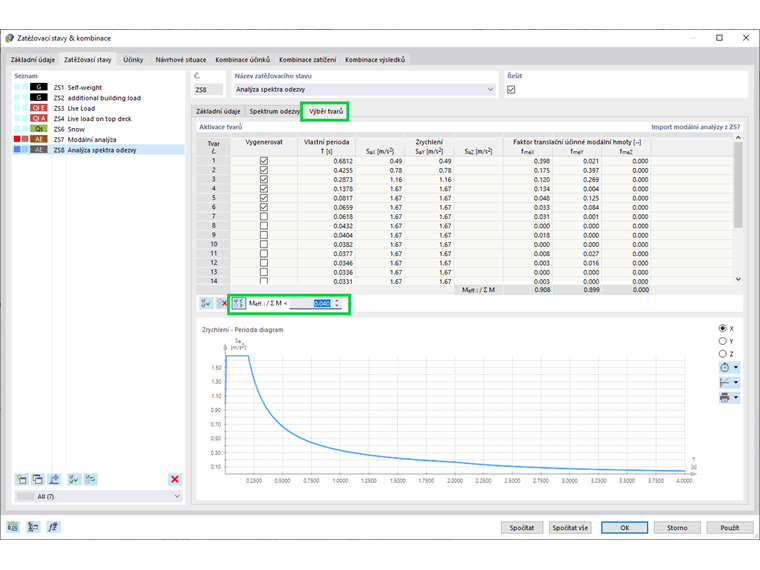Click the copy load case icon
This screenshot has width=760, height=570.
[38, 479]
